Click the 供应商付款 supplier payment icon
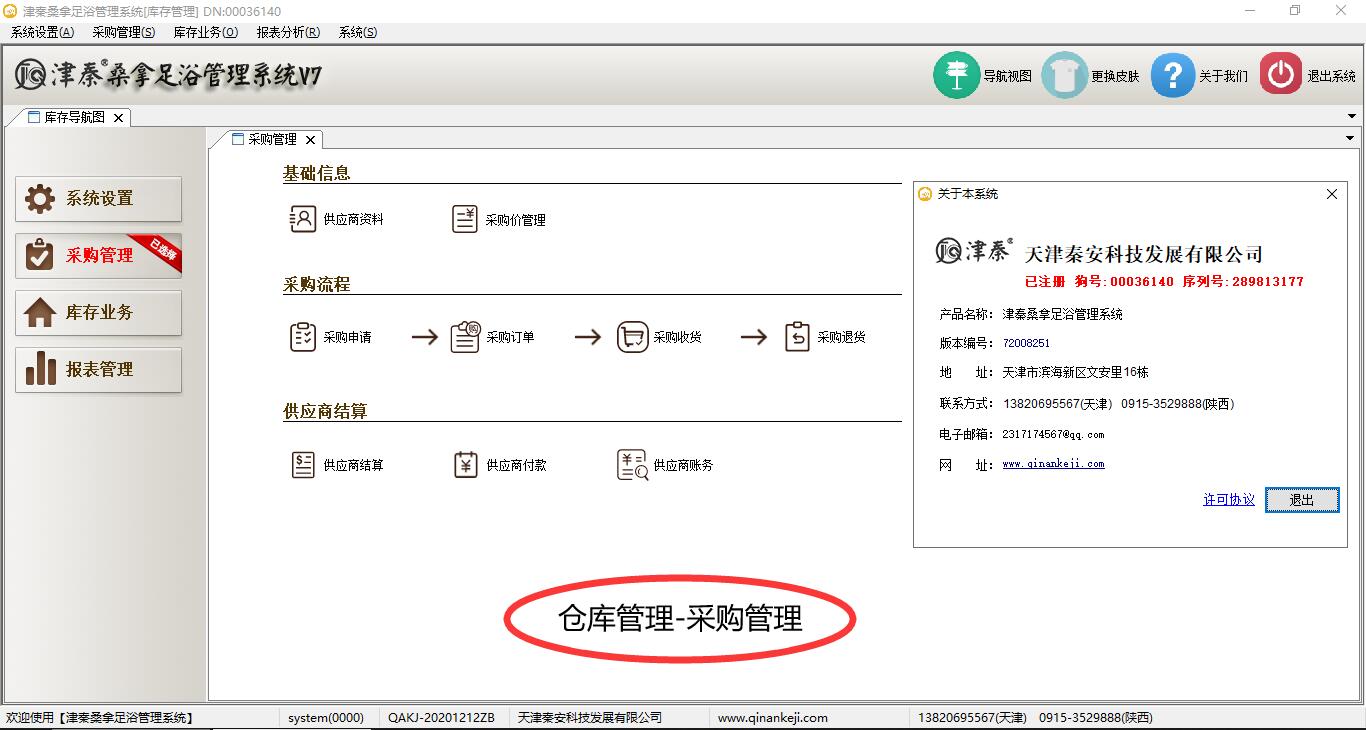This screenshot has width=1366, height=730. [x=465, y=465]
